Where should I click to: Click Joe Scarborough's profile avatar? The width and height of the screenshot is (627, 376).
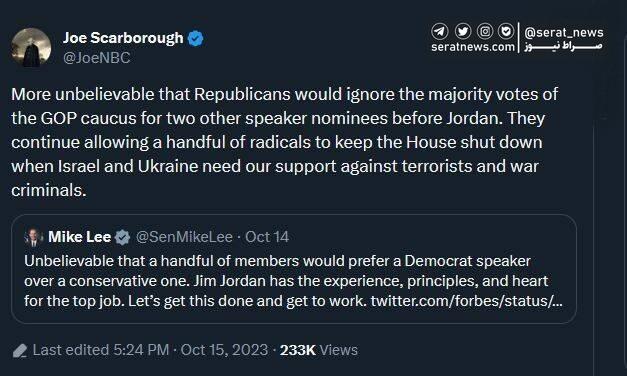[31, 47]
